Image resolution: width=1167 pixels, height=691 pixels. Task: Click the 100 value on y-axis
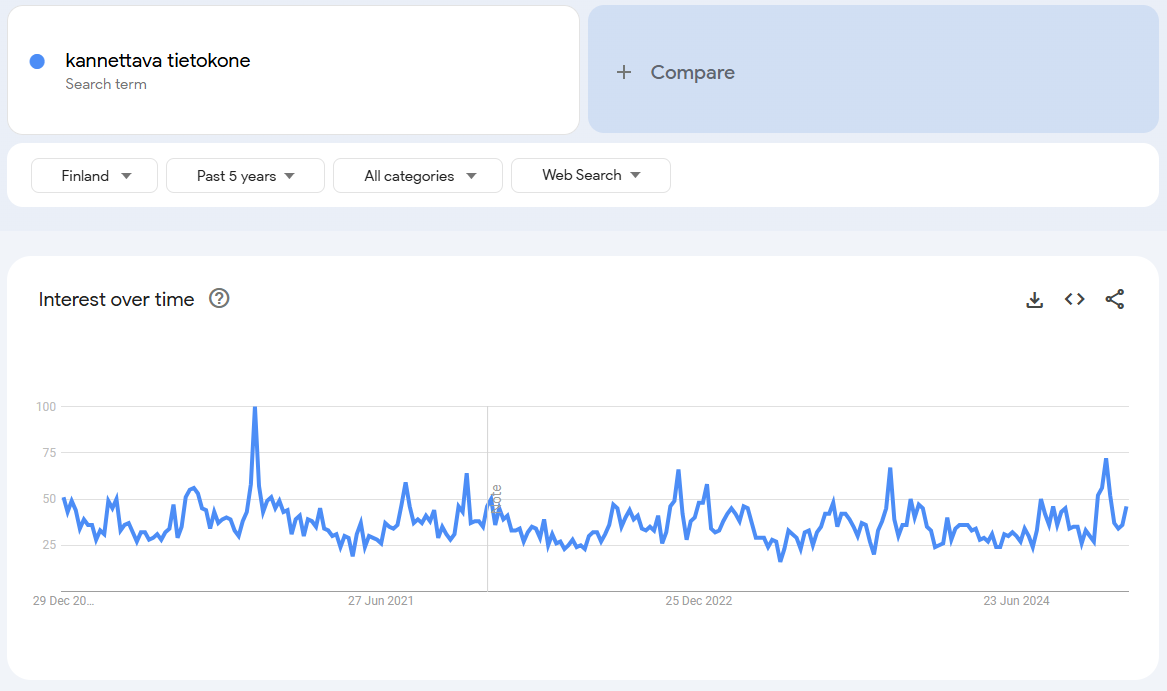[45, 407]
